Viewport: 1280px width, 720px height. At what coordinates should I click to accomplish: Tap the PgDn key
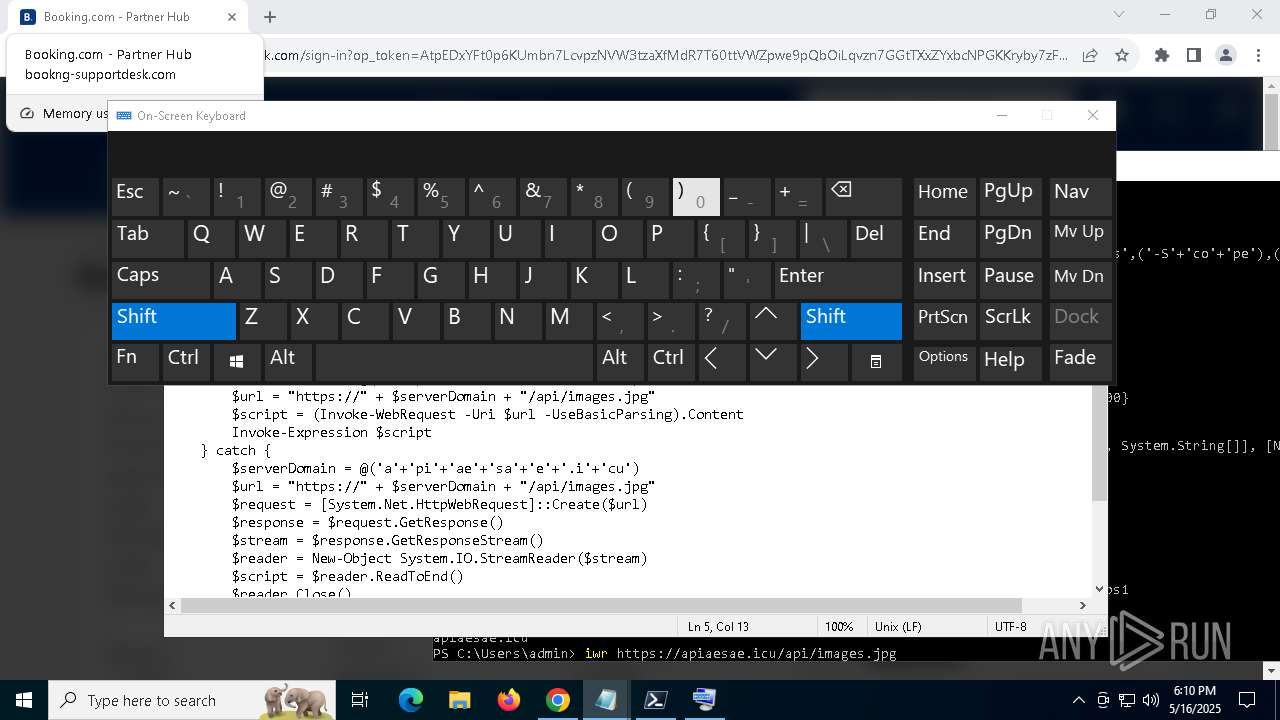pos(1011,238)
